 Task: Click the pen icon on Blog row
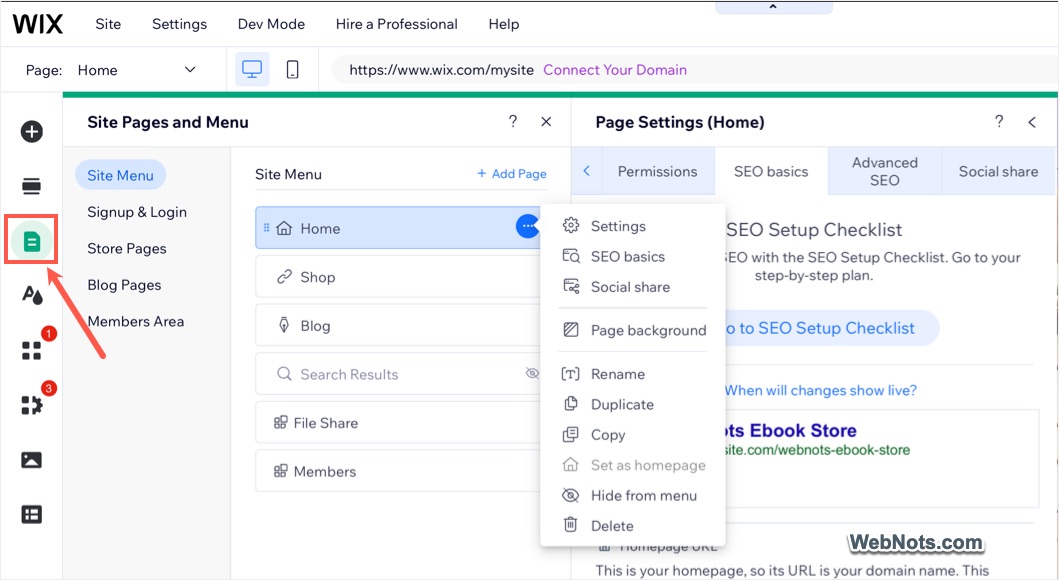click(284, 325)
